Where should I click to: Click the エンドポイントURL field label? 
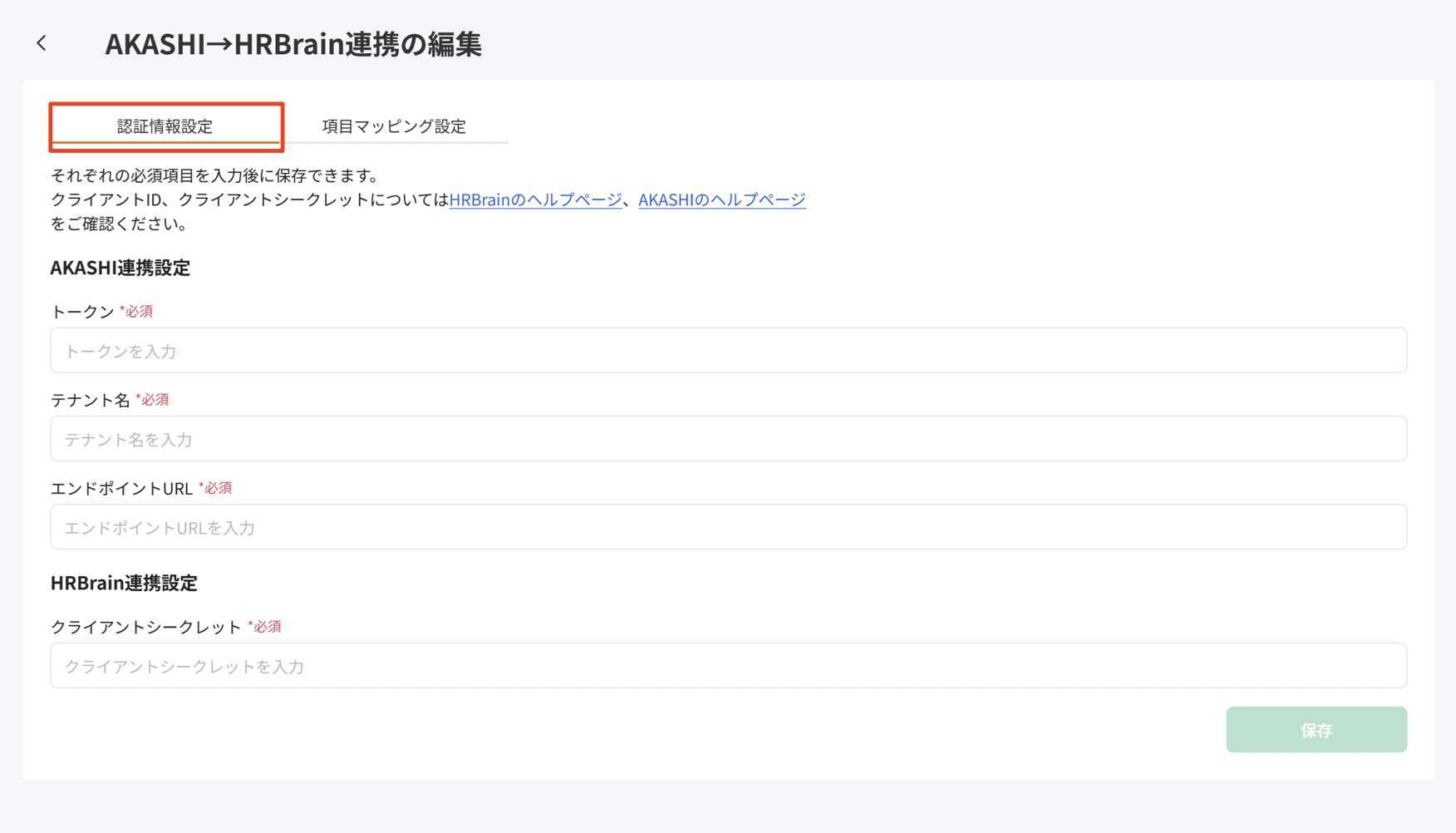click(x=121, y=488)
